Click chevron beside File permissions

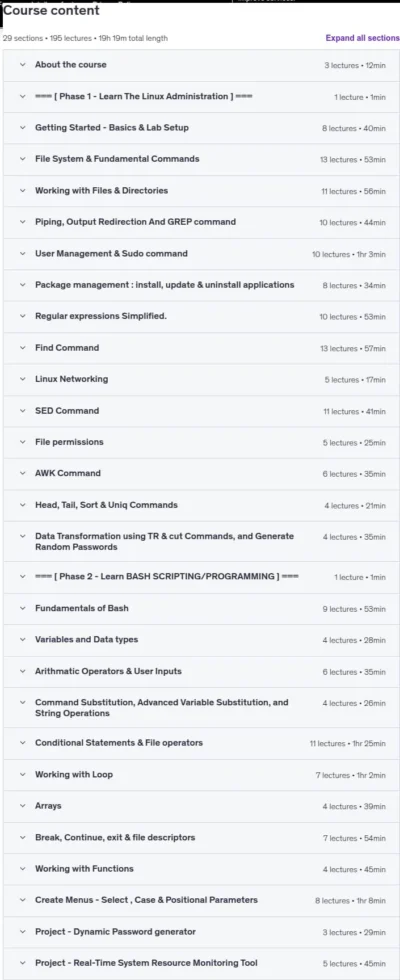pyautogui.click(x=22, y=442)
